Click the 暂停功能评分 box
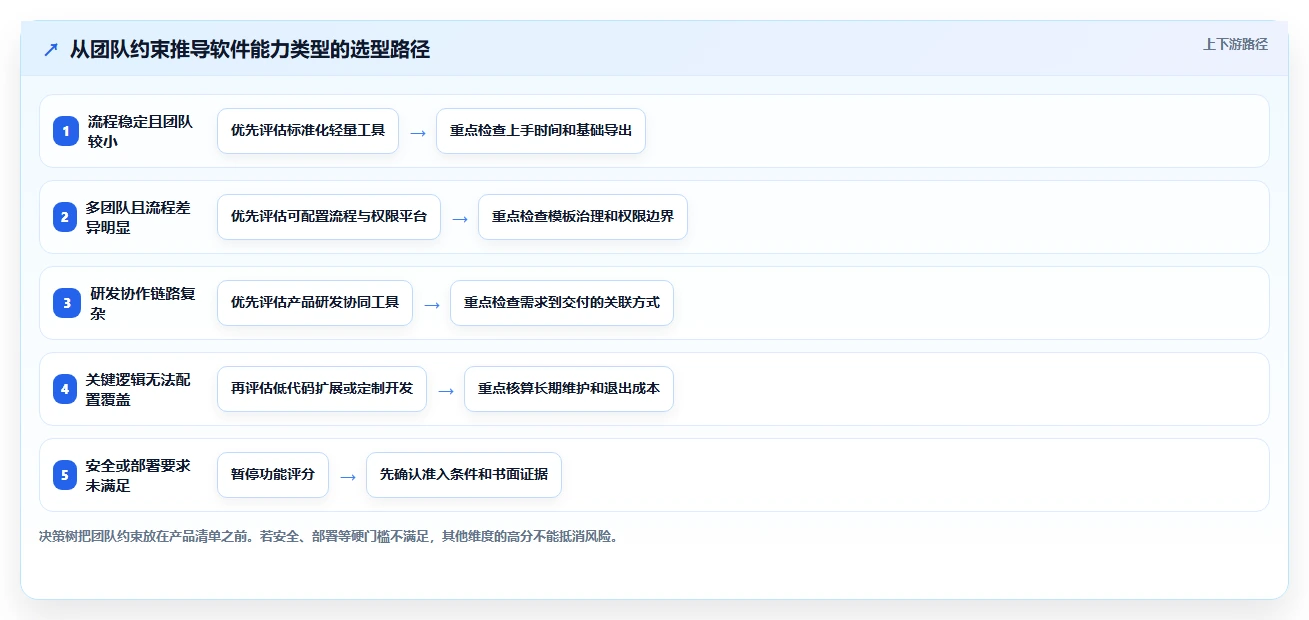 [273, 475]
